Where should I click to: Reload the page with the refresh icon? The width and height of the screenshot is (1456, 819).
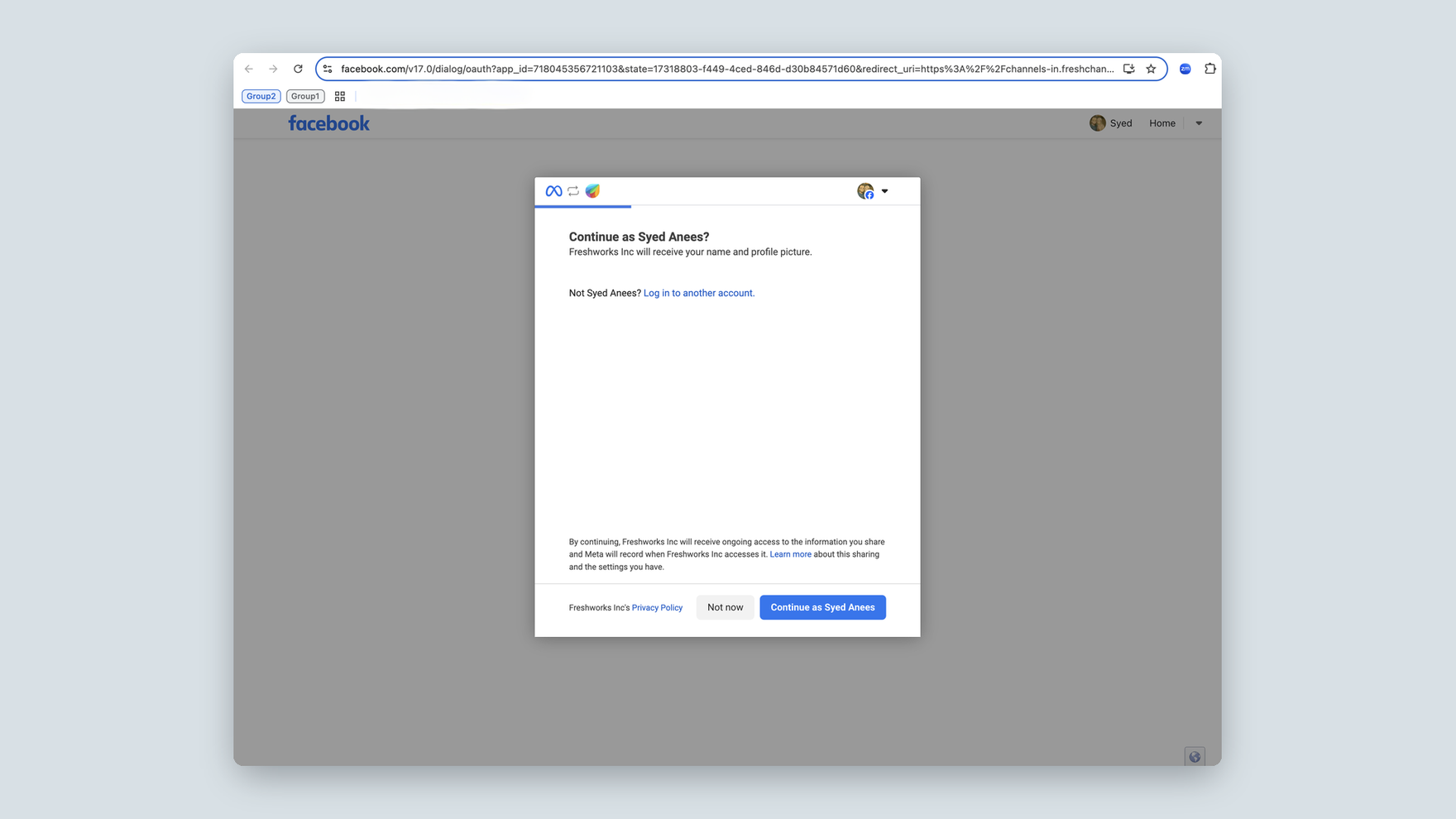[298, 69]
